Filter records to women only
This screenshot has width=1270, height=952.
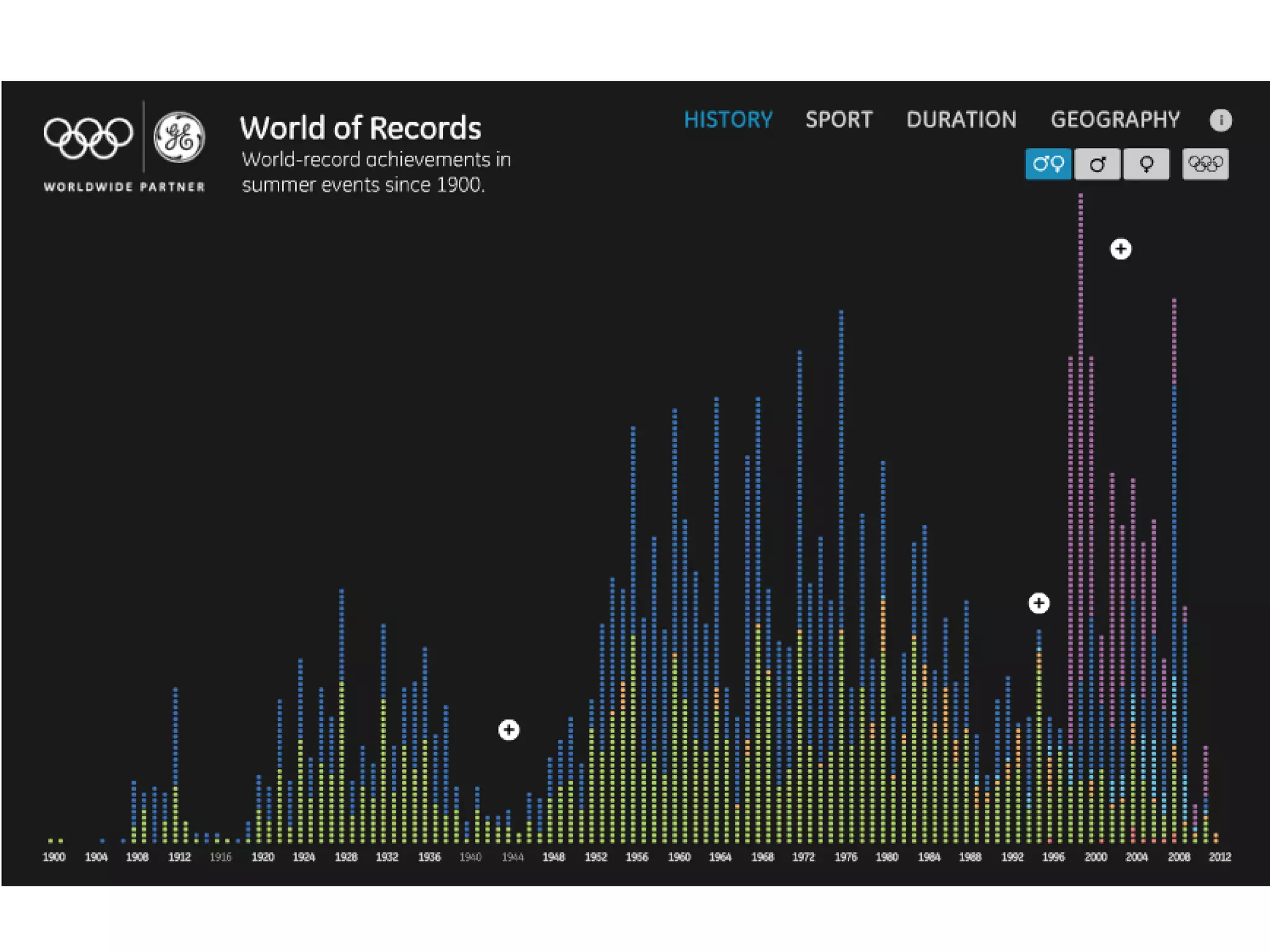tap(1146, 164)
